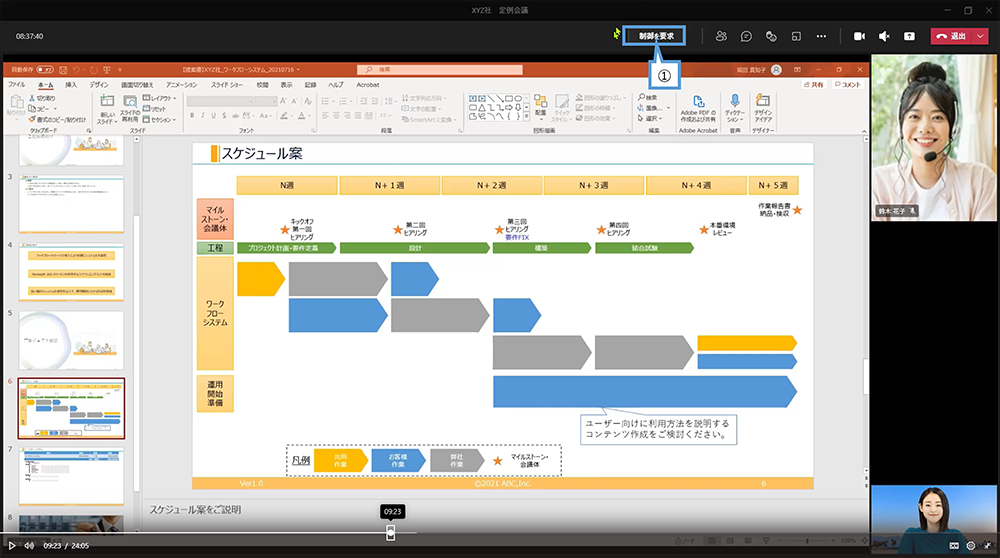Viewport: 1000px width, 558px height.
Task: Open More actions ellipsis in meeting toolbar
Action: pyautogui.click(x=821, y=36)
